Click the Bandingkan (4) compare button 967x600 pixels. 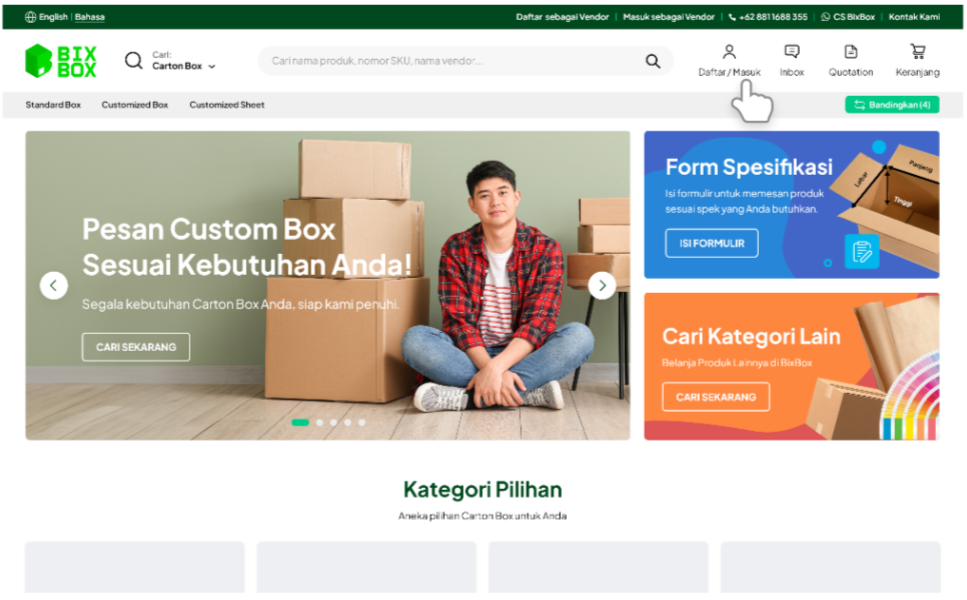coord(892,105)
